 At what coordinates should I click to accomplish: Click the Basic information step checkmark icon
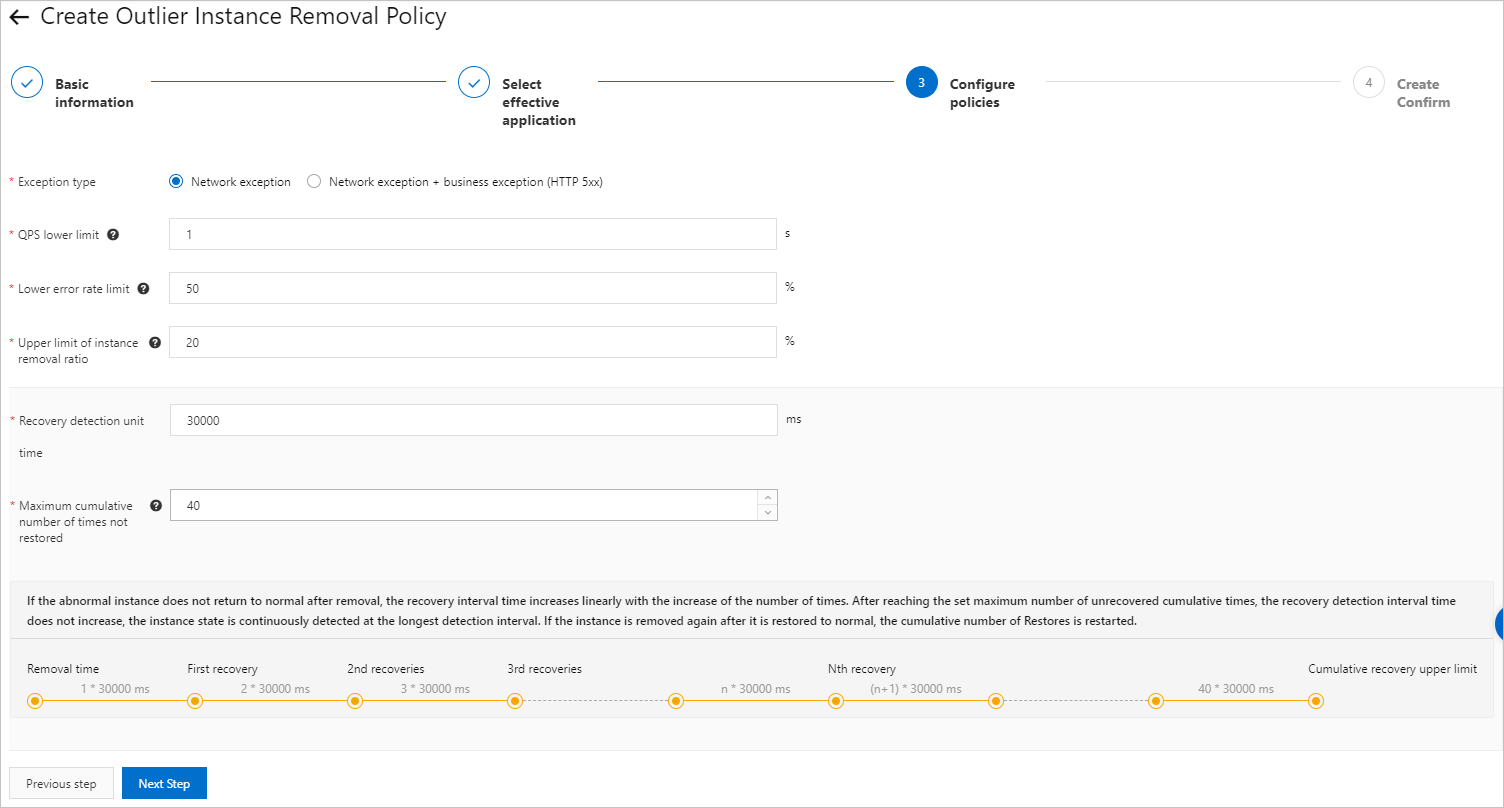[x=27, y=82]
